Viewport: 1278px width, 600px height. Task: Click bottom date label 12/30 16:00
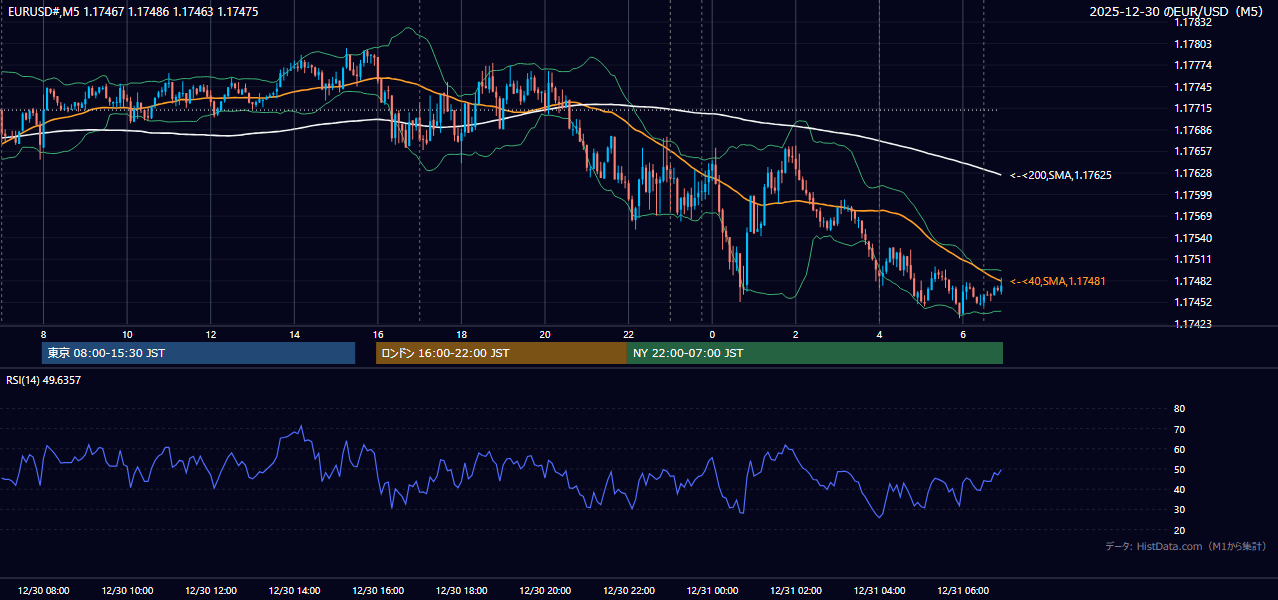coord(378,591)
